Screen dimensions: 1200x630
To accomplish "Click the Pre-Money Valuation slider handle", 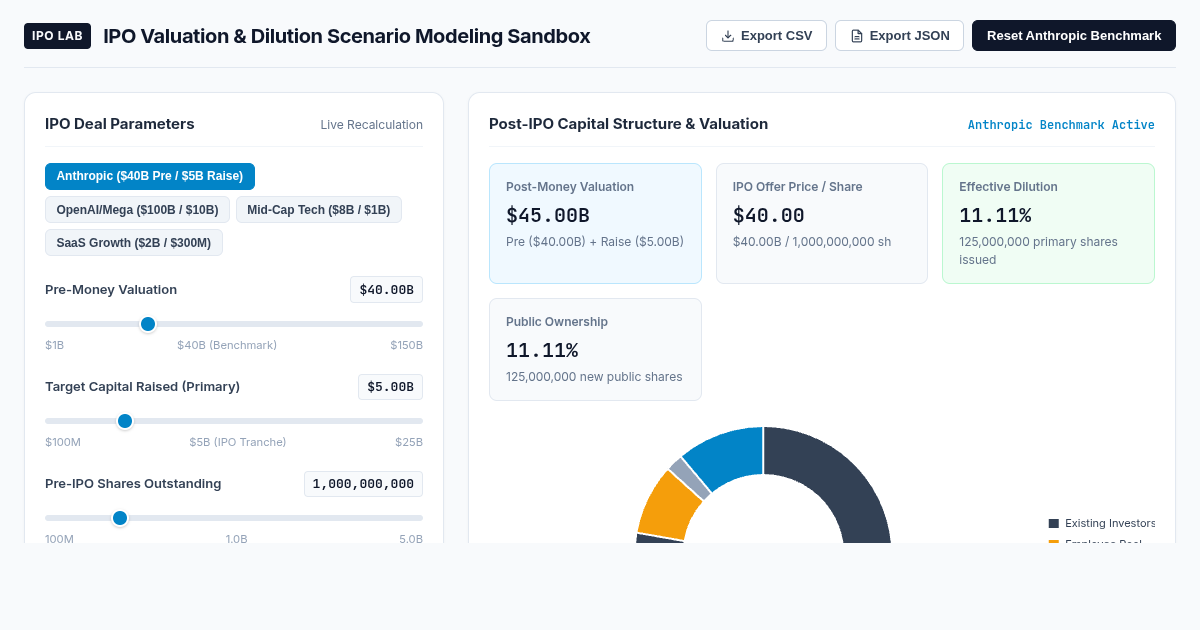I will click(x=148, y=324).
